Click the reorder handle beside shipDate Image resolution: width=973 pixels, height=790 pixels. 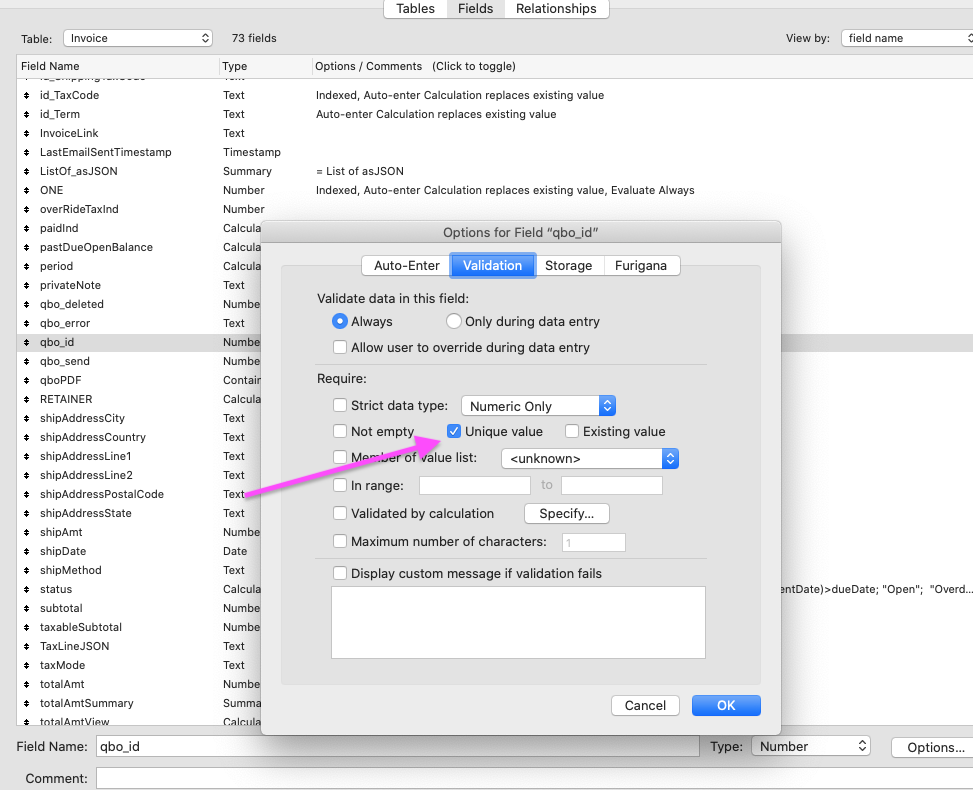pos(27,552)
